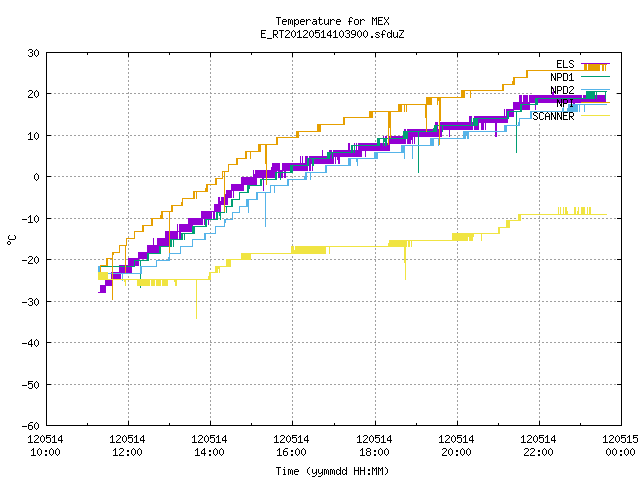Click the y-axis label 0

(x=37, y=177)
